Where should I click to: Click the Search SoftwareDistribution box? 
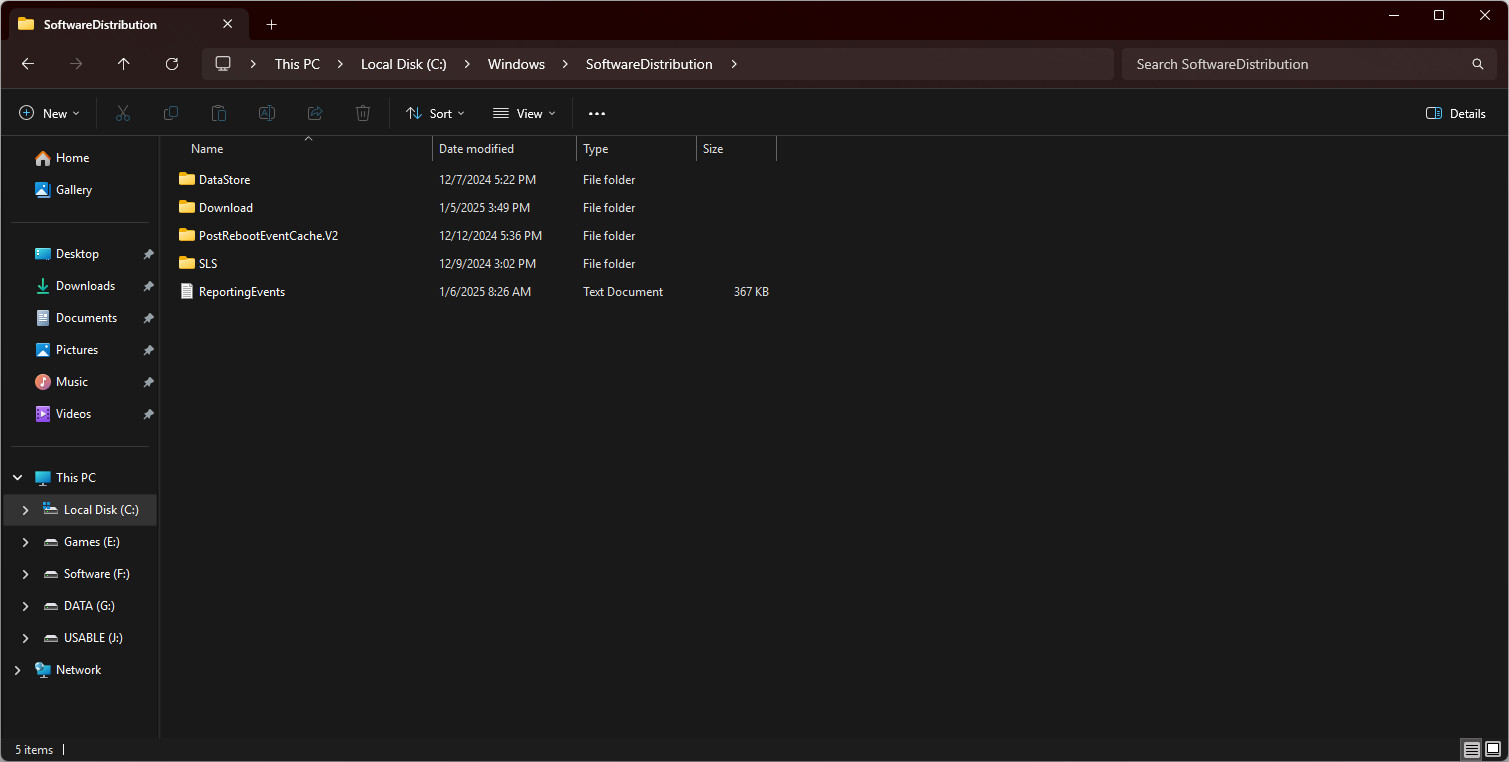tap(1309, 64)
